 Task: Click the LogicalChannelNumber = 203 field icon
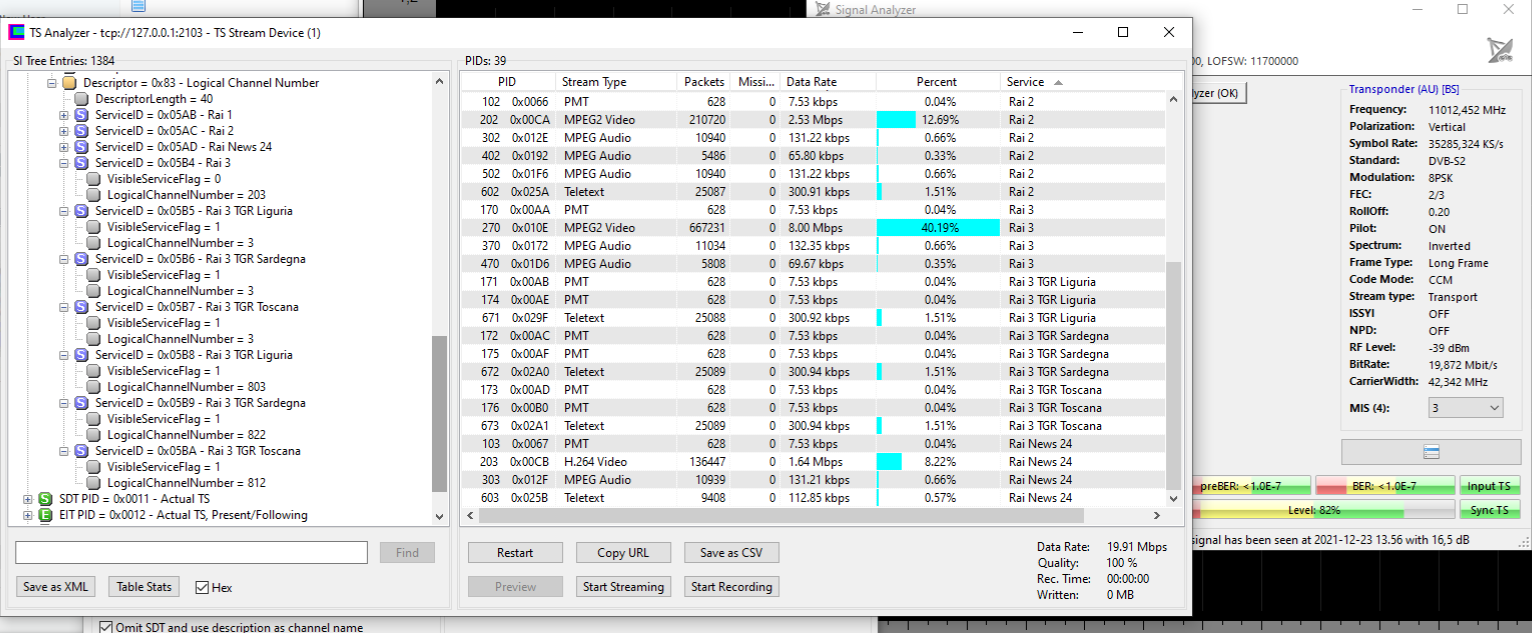94,195
